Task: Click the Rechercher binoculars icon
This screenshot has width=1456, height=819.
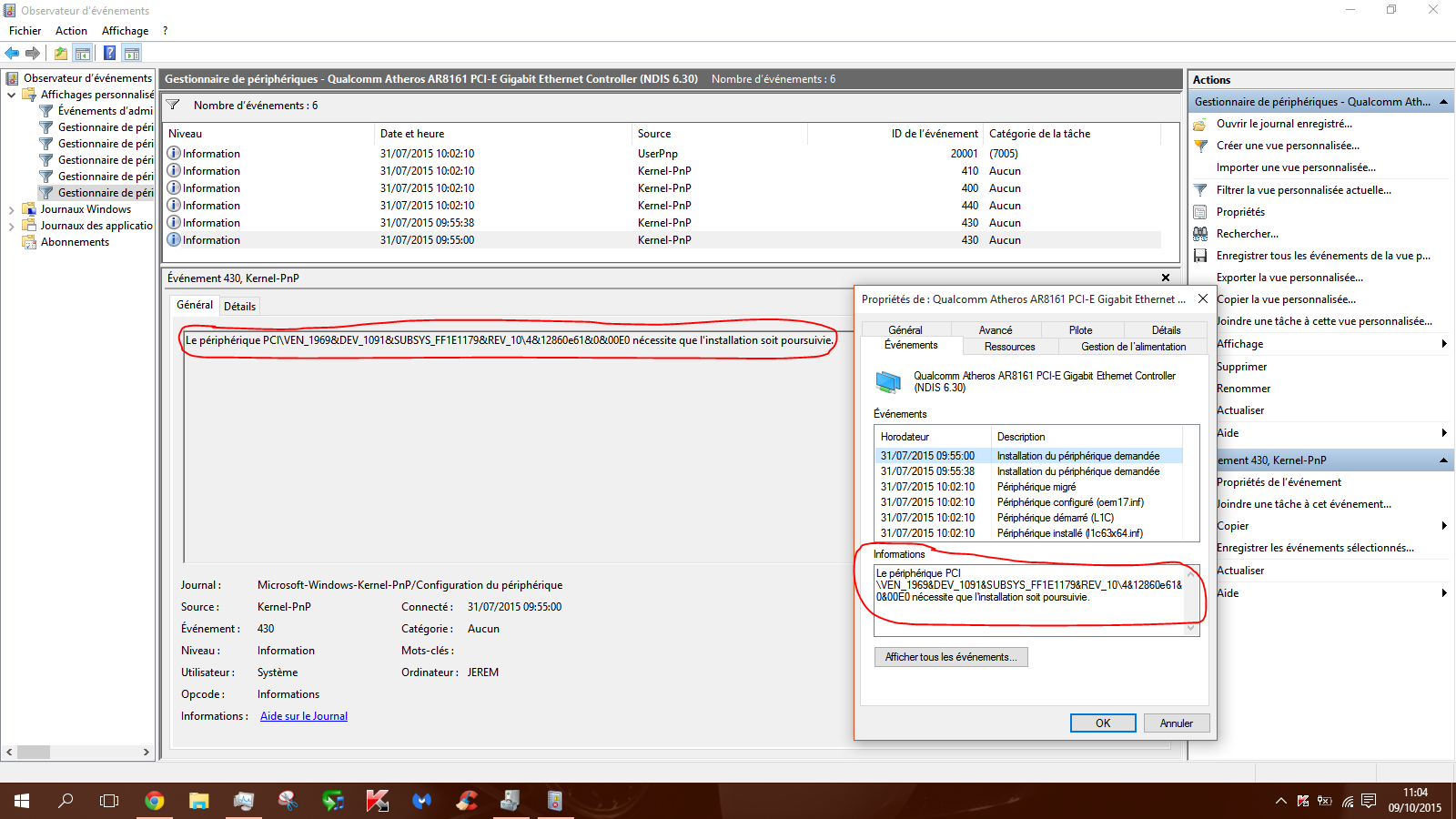Action: [1200, 234]
